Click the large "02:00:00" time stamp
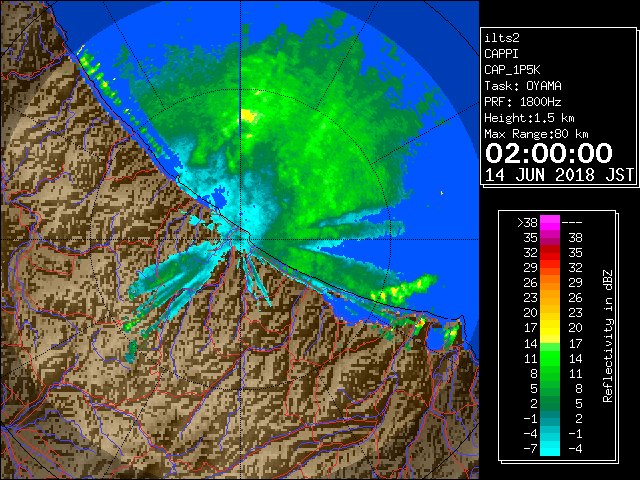This screenshot has height=480, width=640. click(549, 153)
